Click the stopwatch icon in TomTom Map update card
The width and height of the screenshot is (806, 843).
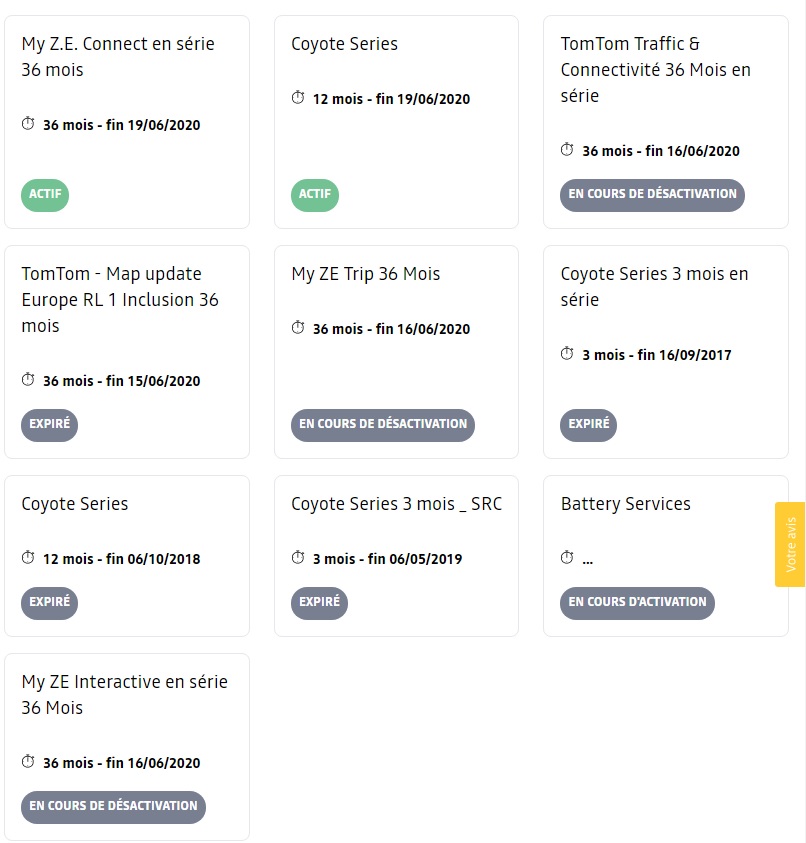(28, 380)
